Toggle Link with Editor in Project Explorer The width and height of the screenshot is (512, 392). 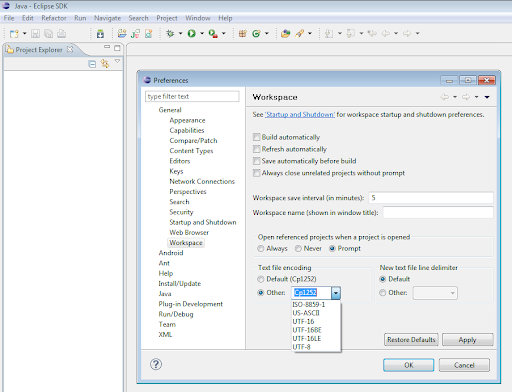point(105,64)
